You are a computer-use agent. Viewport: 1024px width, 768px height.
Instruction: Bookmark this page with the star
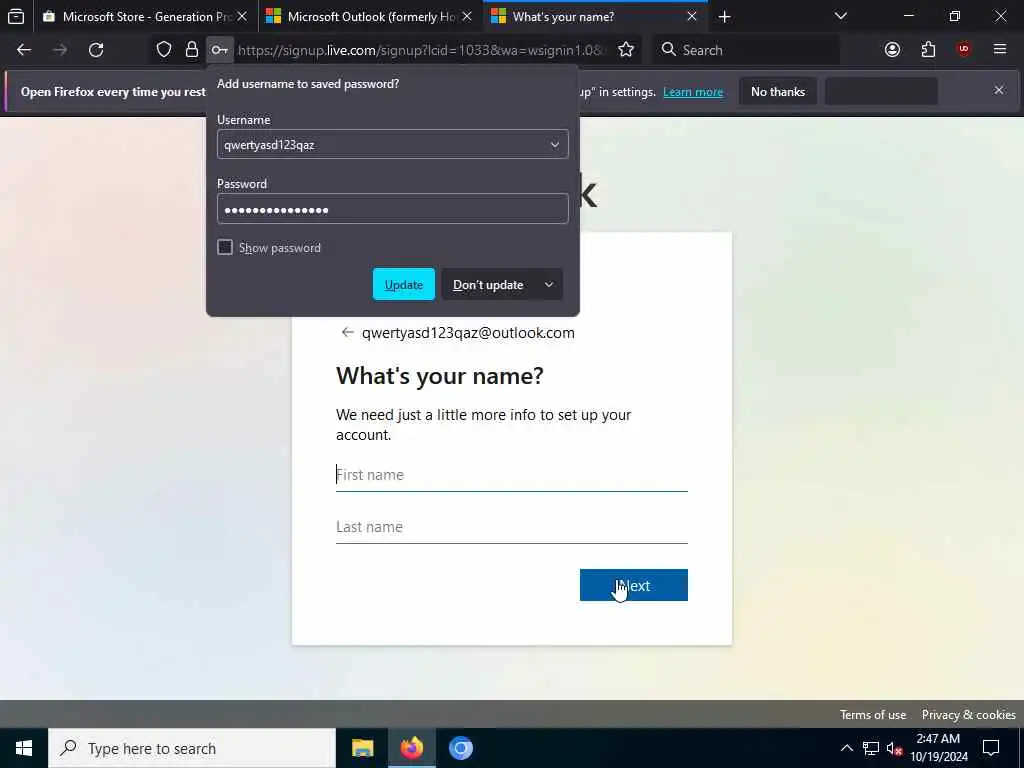(x=626, y=50)
